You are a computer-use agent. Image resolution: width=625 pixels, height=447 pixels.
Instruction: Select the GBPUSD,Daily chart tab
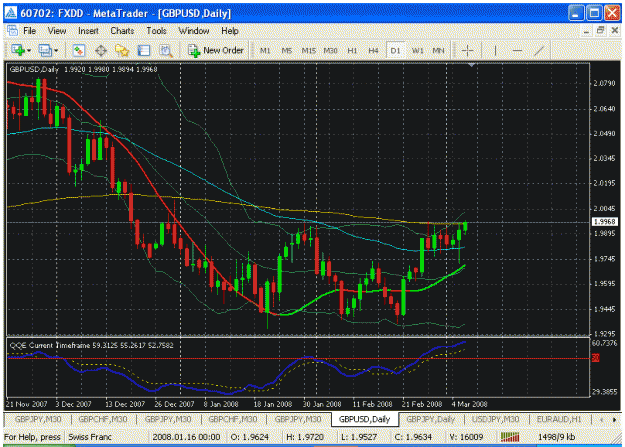pos(364,419)
